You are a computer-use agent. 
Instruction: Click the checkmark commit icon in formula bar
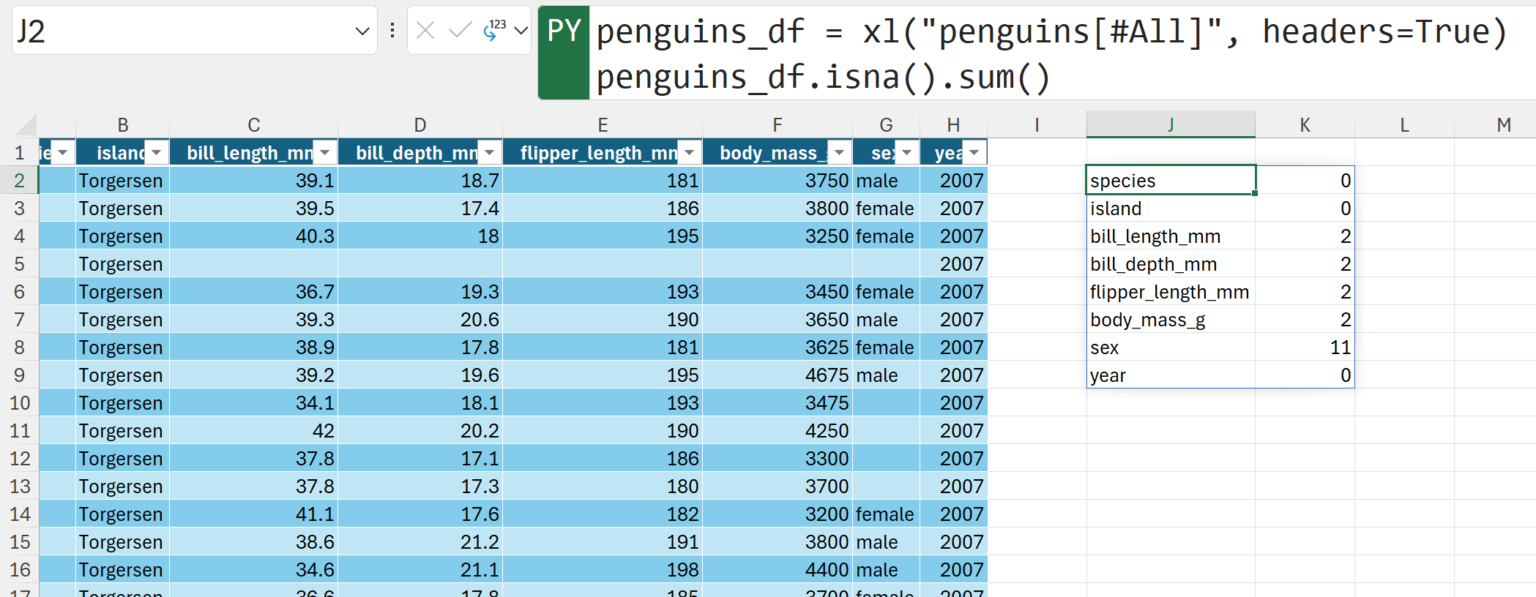[460, 31]
